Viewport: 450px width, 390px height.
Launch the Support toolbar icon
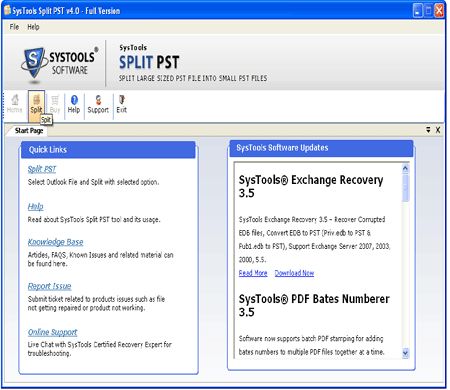(x=98, y=104)
